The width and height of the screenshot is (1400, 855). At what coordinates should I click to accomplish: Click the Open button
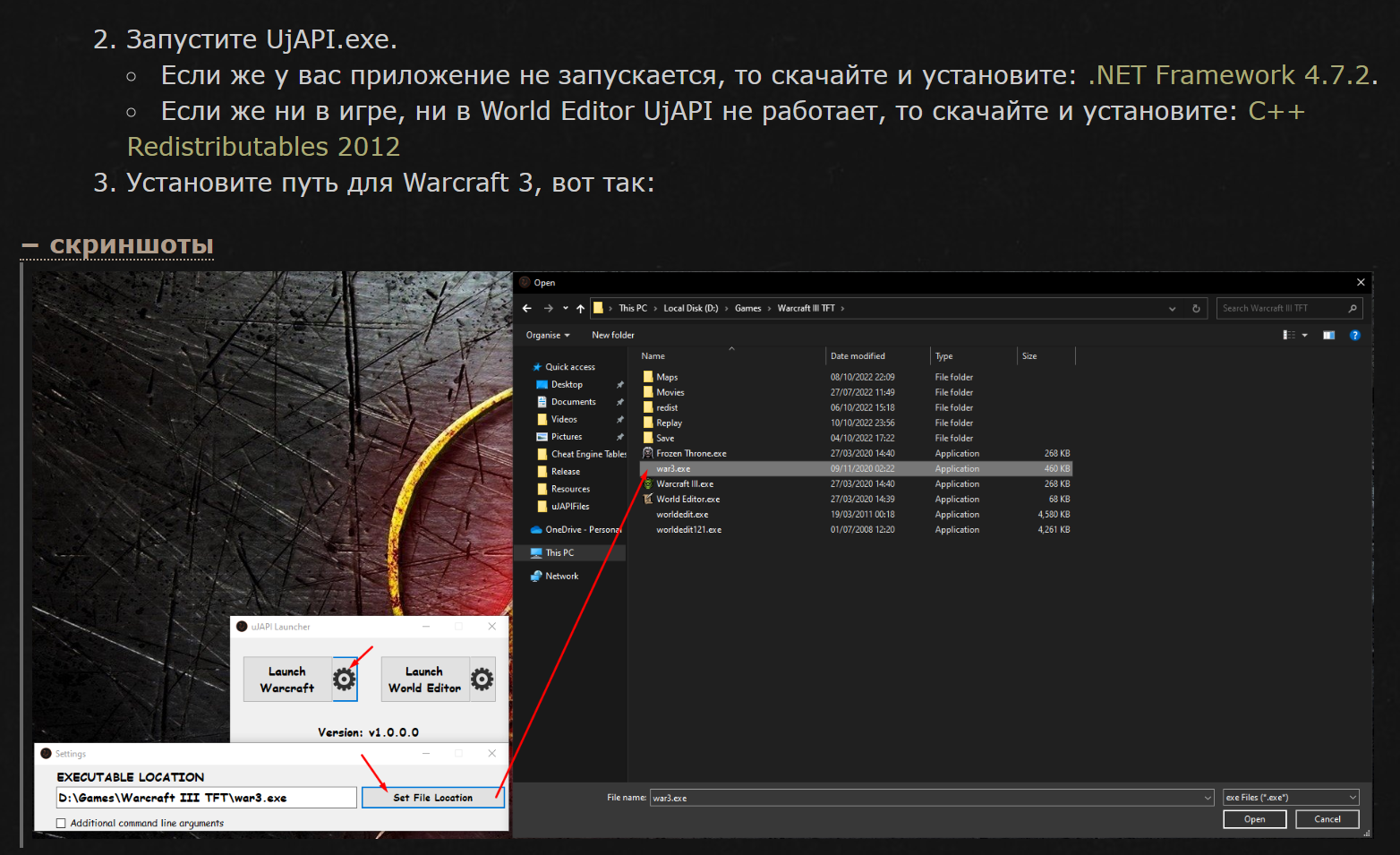(1255, 819)
